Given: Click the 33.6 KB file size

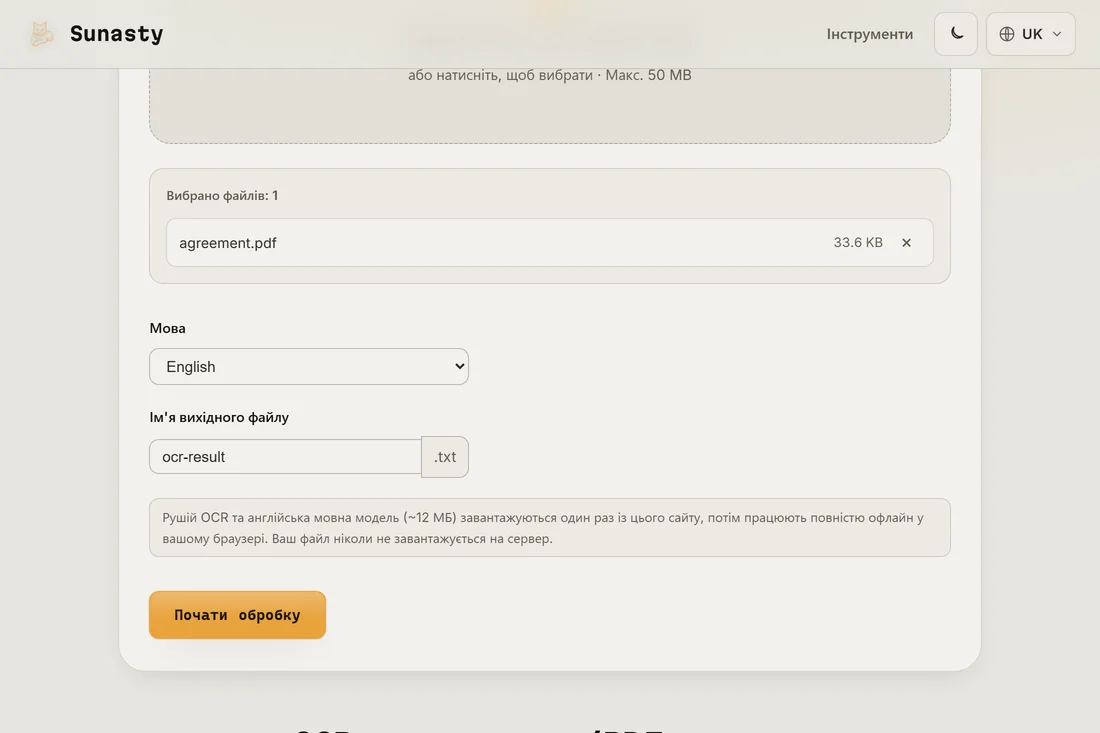Looking at the screenshot, I should pos(858,243).
